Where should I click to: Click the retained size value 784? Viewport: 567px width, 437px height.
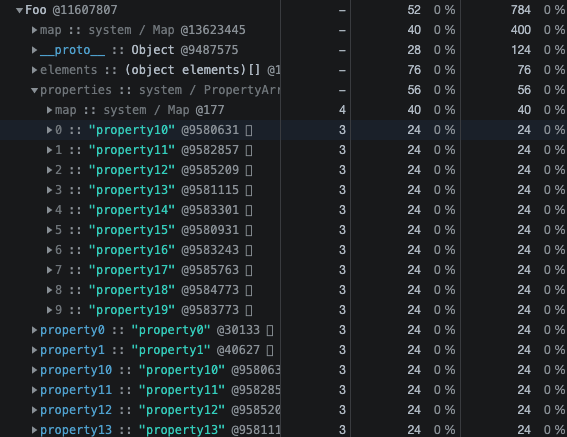click(521, 10)
